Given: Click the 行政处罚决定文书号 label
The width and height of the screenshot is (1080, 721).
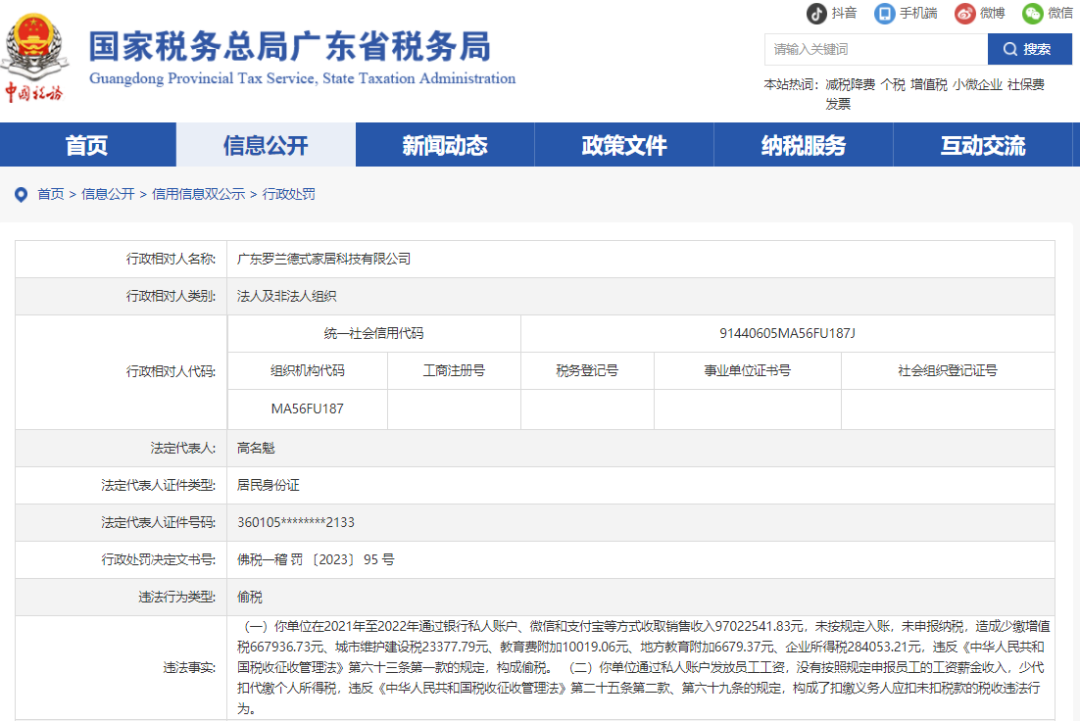Looking at the screenshot, I should [x=158, y=560].
